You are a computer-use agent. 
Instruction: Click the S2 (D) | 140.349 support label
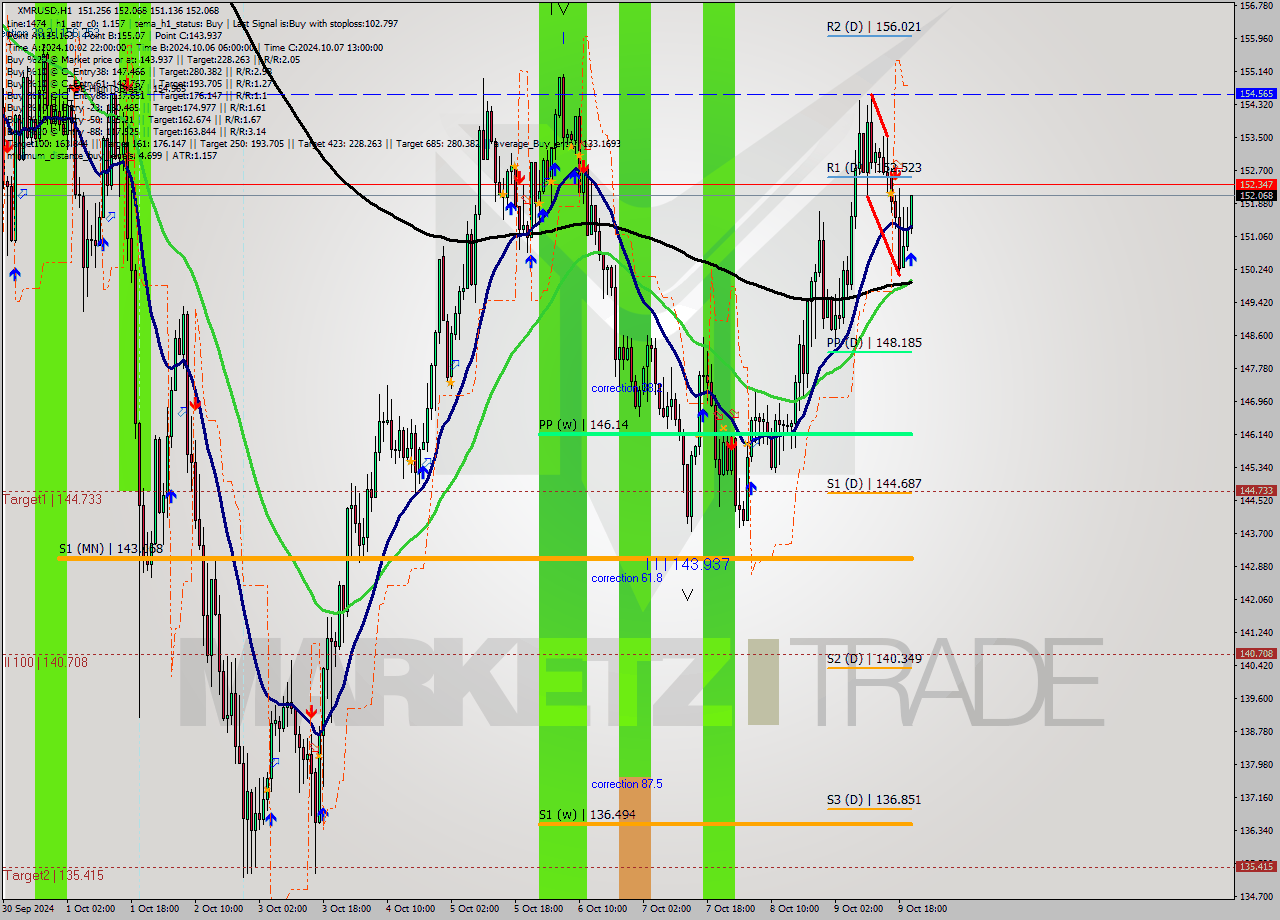[x=873, y=659]
